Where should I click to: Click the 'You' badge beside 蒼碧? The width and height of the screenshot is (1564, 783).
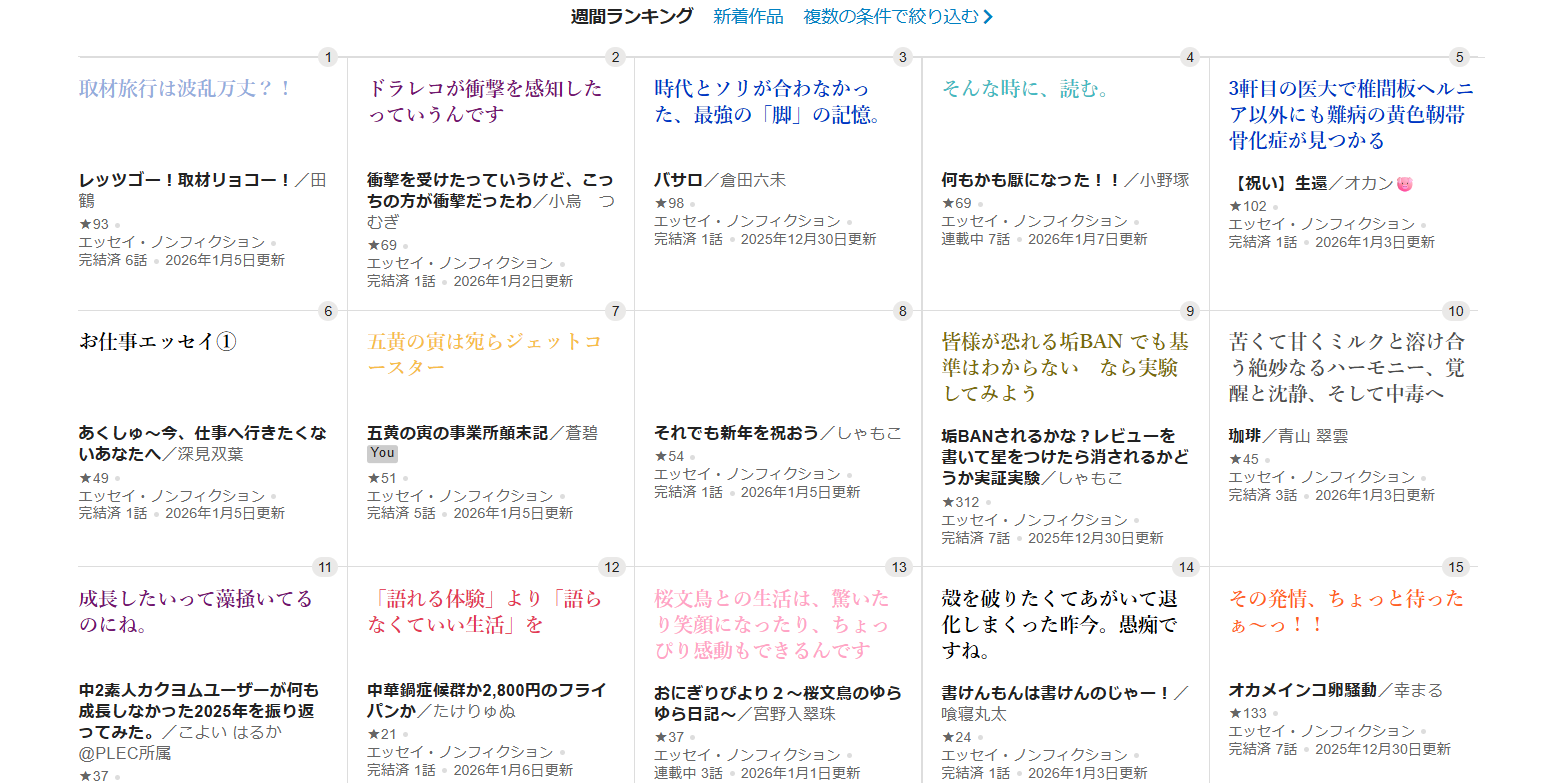[x=382, y=454]
